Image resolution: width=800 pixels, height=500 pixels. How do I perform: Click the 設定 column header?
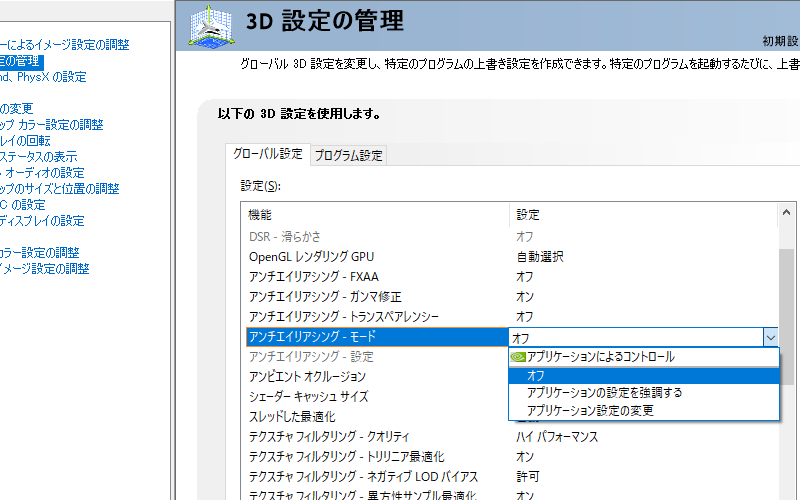644,215
